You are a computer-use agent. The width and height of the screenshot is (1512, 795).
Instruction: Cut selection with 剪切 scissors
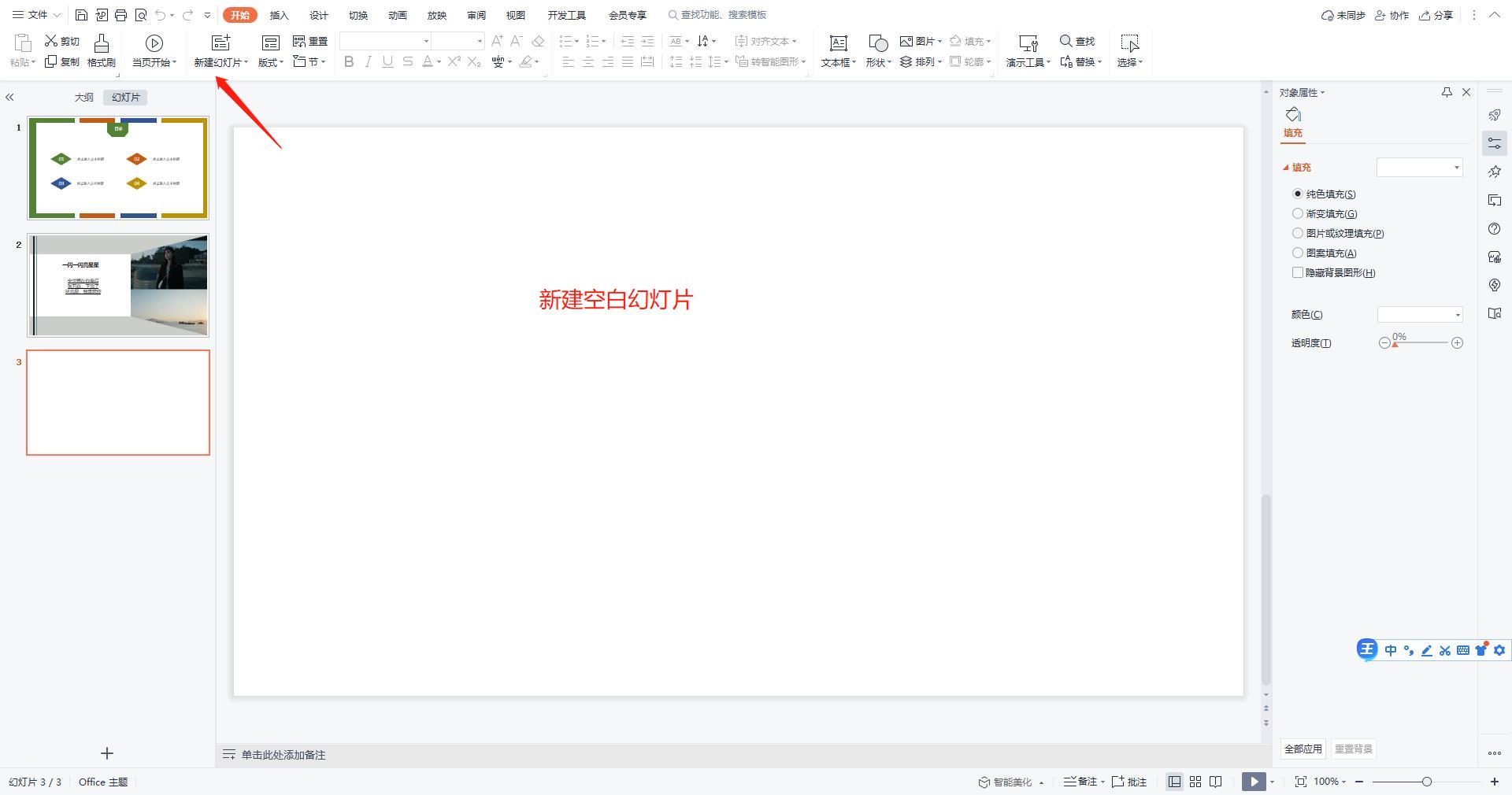coord(62,41)
